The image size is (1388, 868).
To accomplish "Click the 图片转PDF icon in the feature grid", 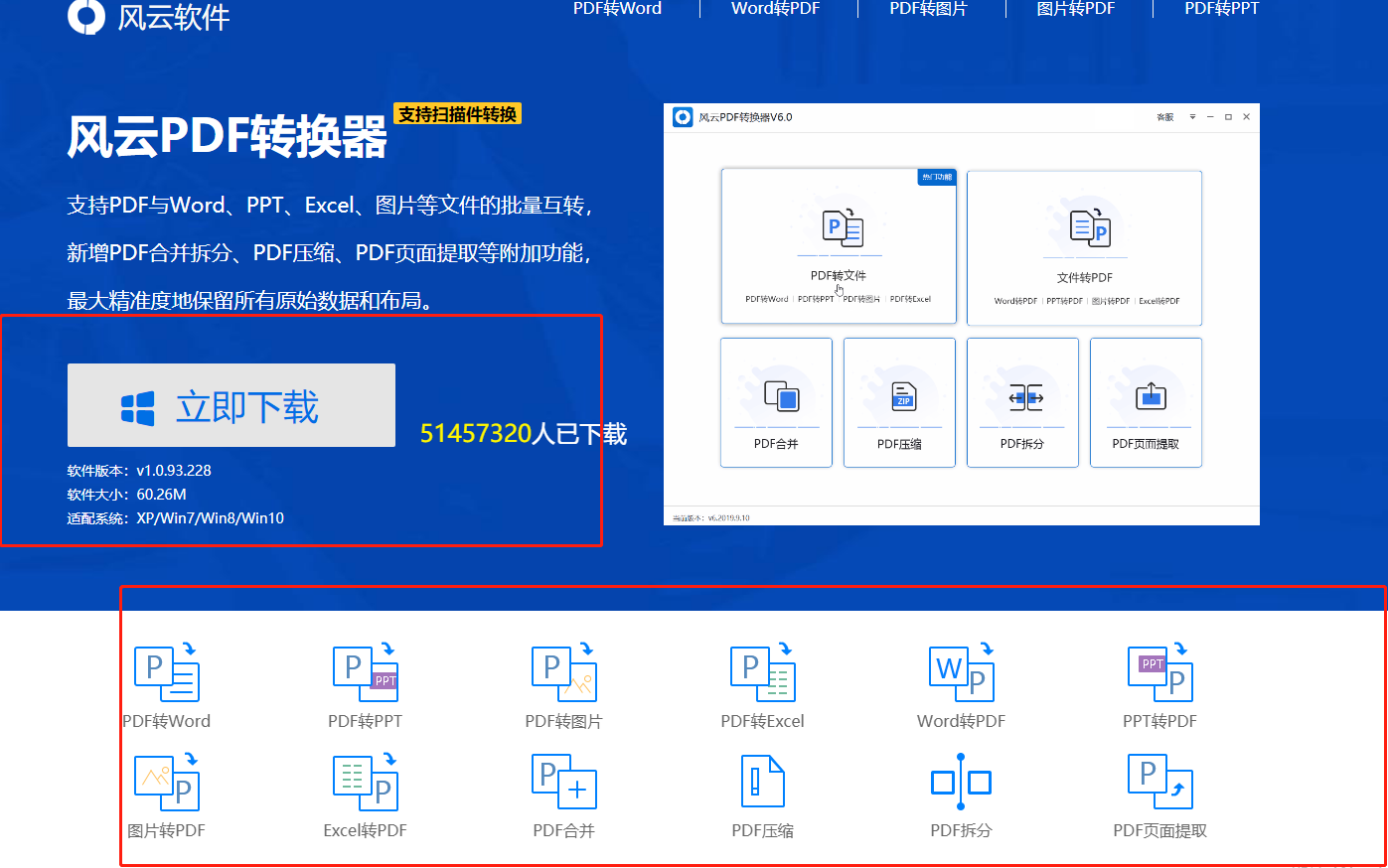I will pyautogui.click(x=167, y=782).
